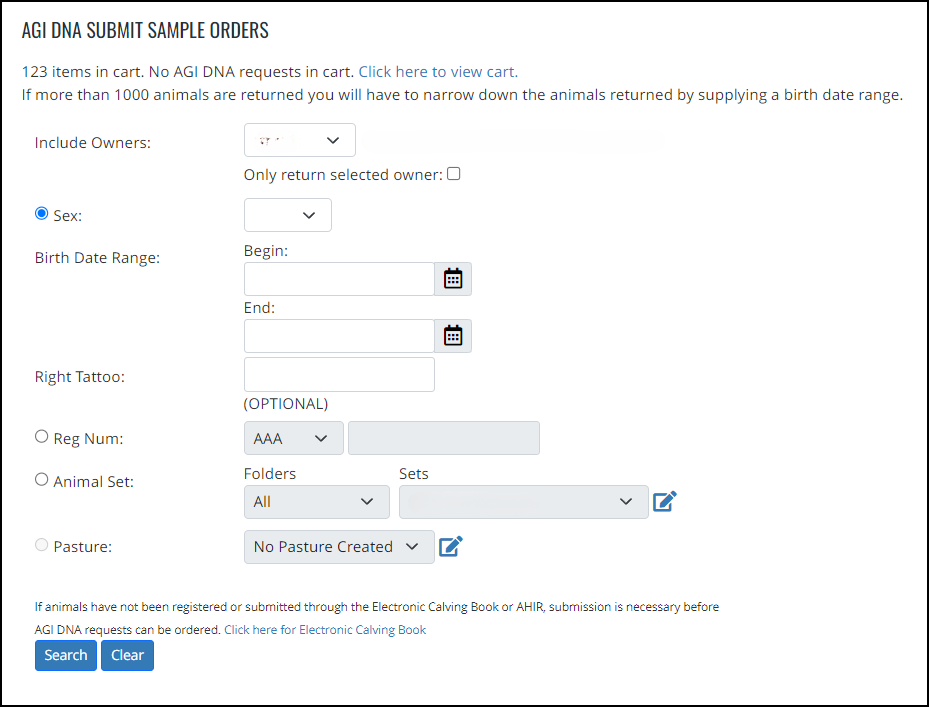Select the Reg Num radio button
Image resolution: width=929 pixels, height=707 pixels.
(x=41, y=437)
